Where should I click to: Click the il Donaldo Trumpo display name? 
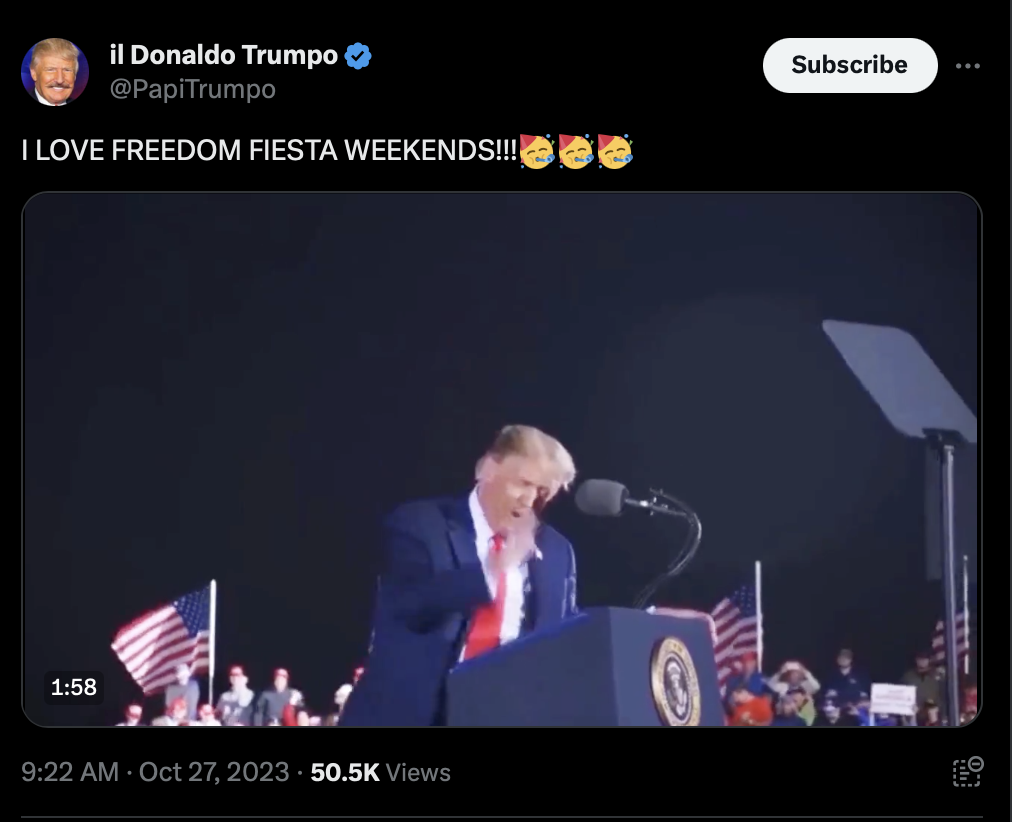[x=223, y=55]
